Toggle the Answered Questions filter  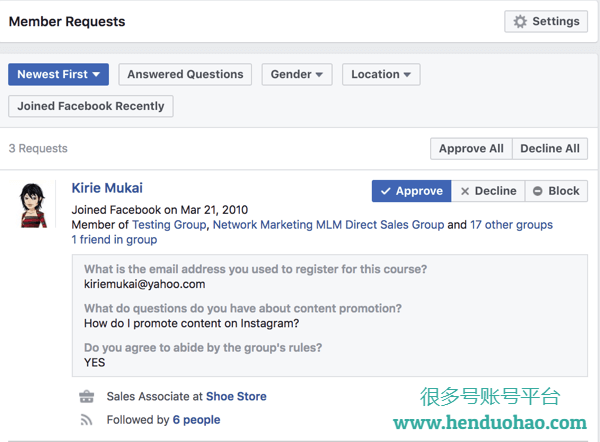(x=185, y=74)
